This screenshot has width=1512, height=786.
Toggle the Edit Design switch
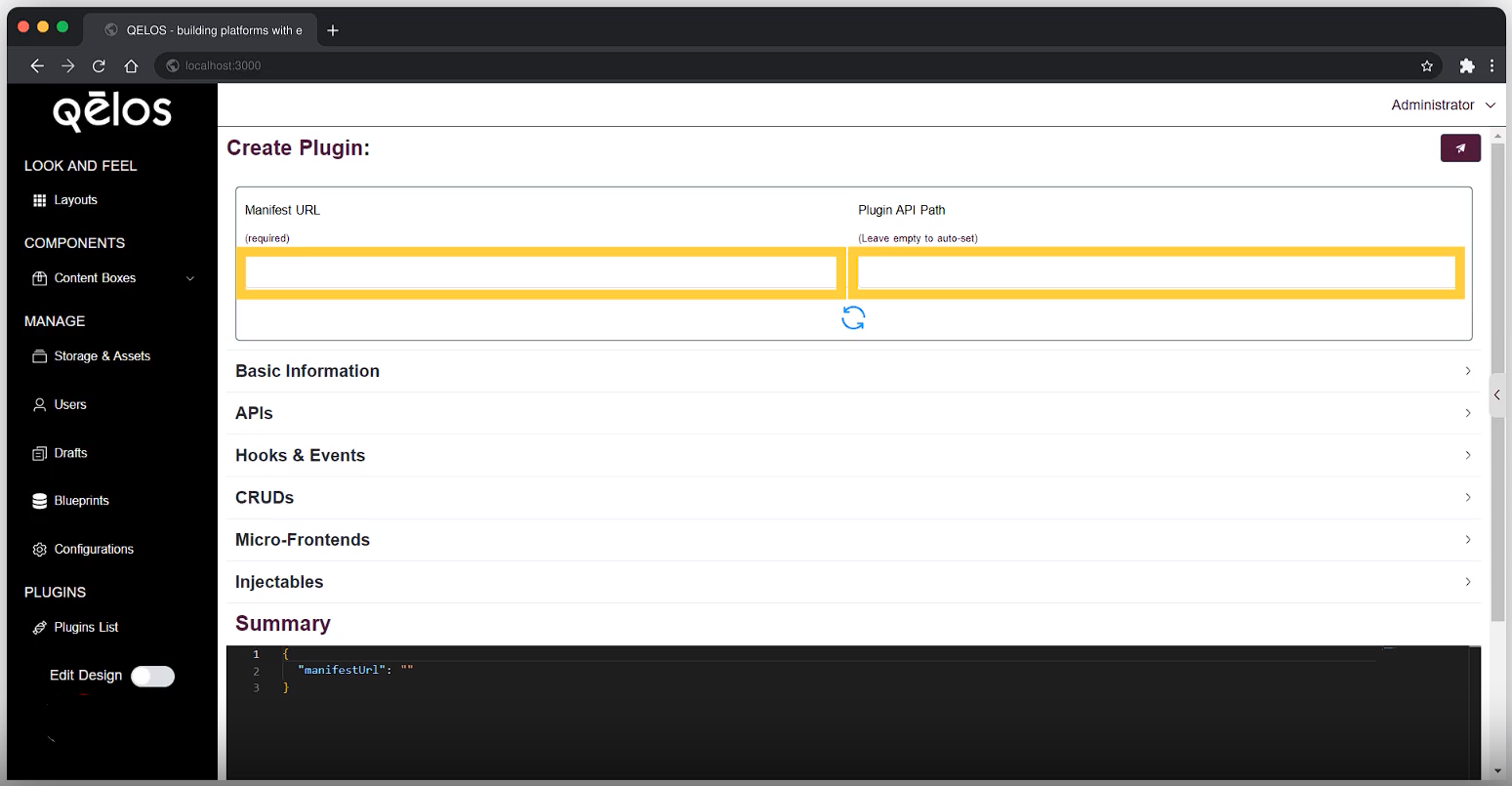click(152, 676)
